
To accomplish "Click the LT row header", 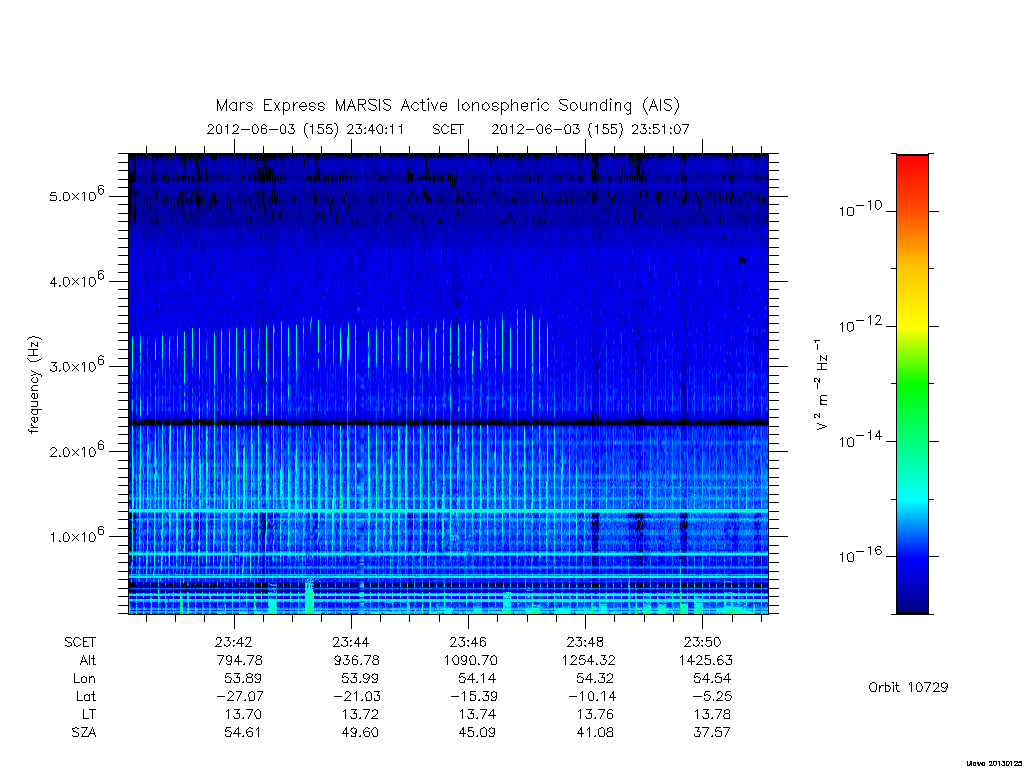I will (x=89, y=714).
